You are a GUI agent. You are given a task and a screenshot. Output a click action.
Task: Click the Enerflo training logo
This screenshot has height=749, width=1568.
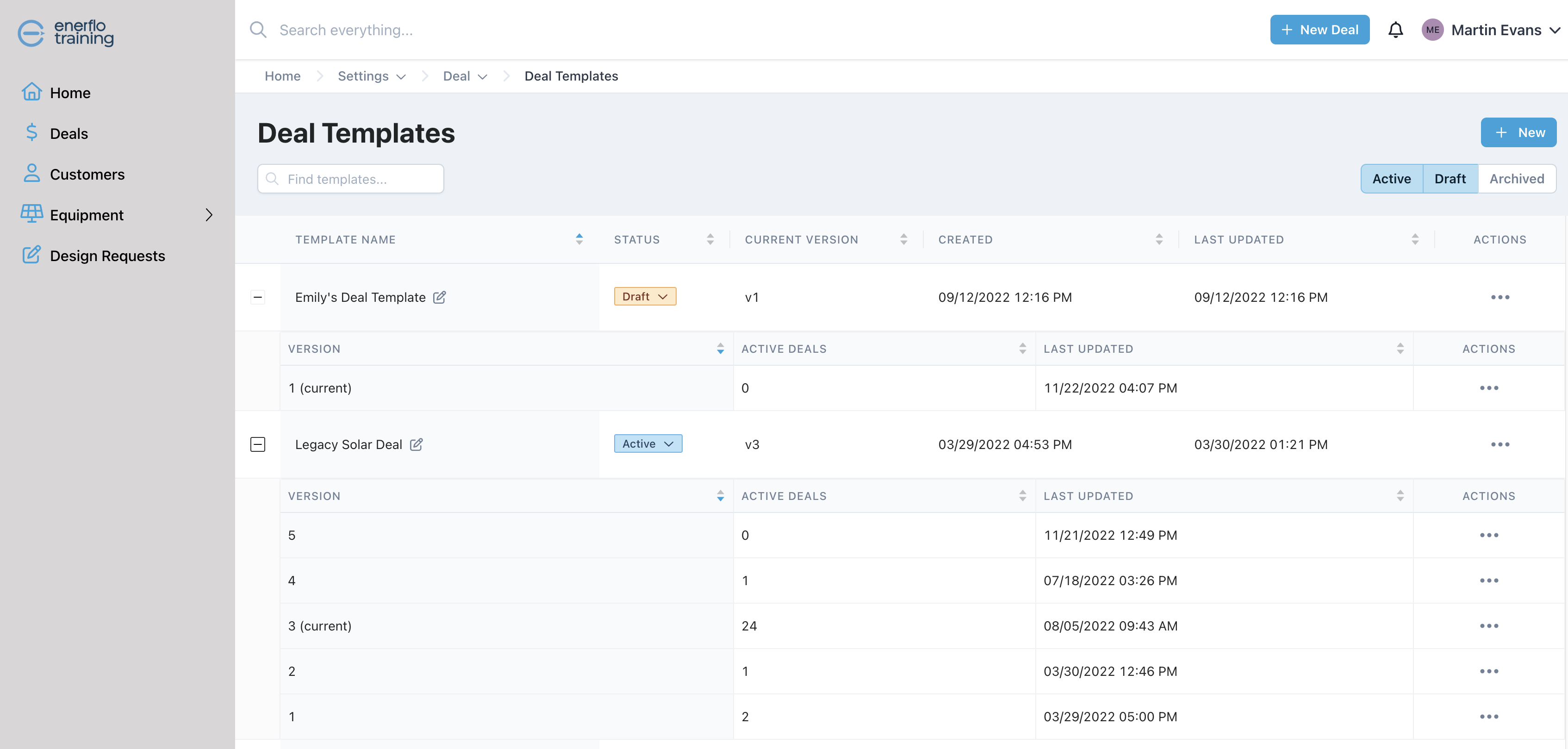tap(66, 33)
